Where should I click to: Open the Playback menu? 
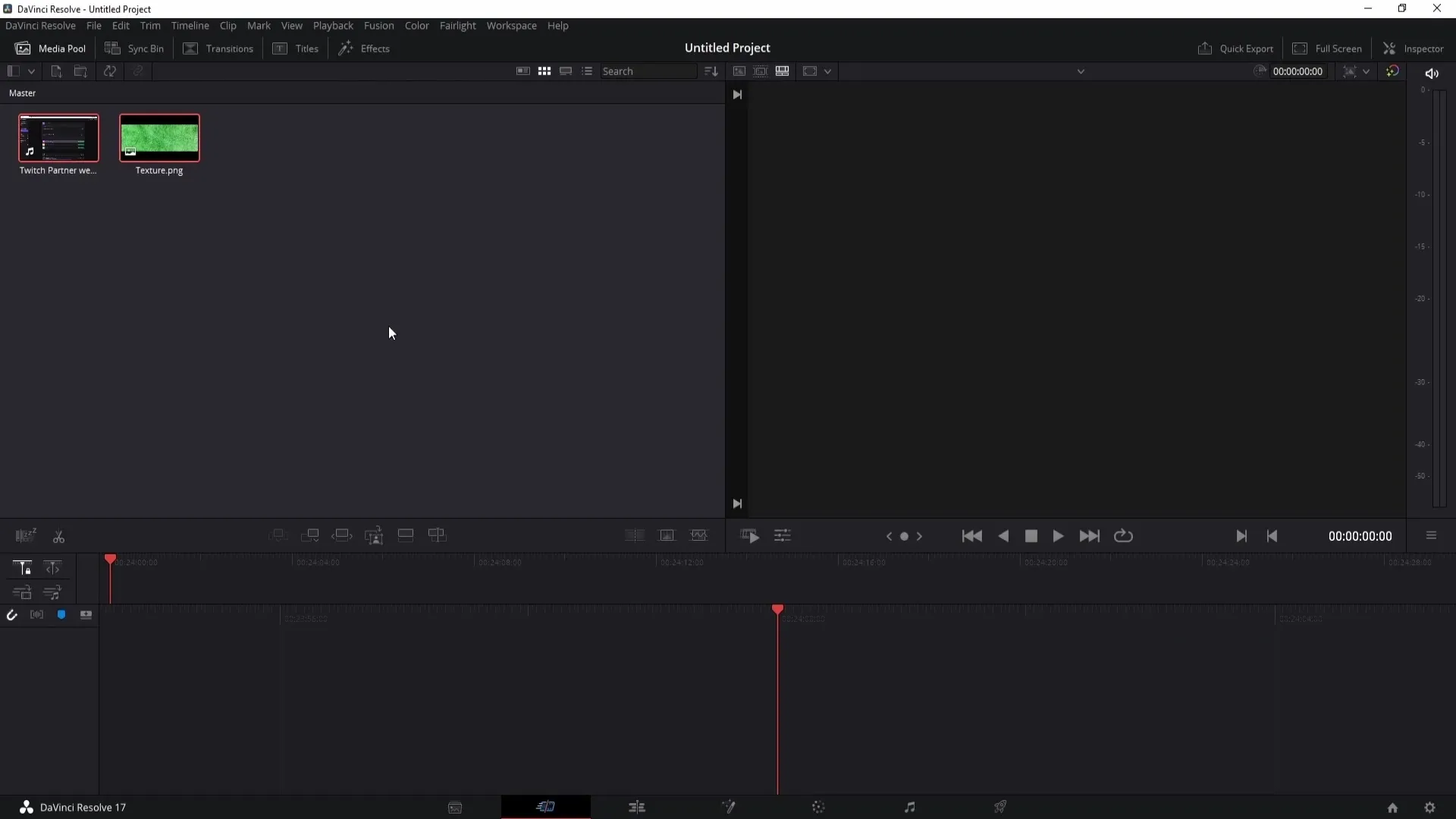coord(333,25)
